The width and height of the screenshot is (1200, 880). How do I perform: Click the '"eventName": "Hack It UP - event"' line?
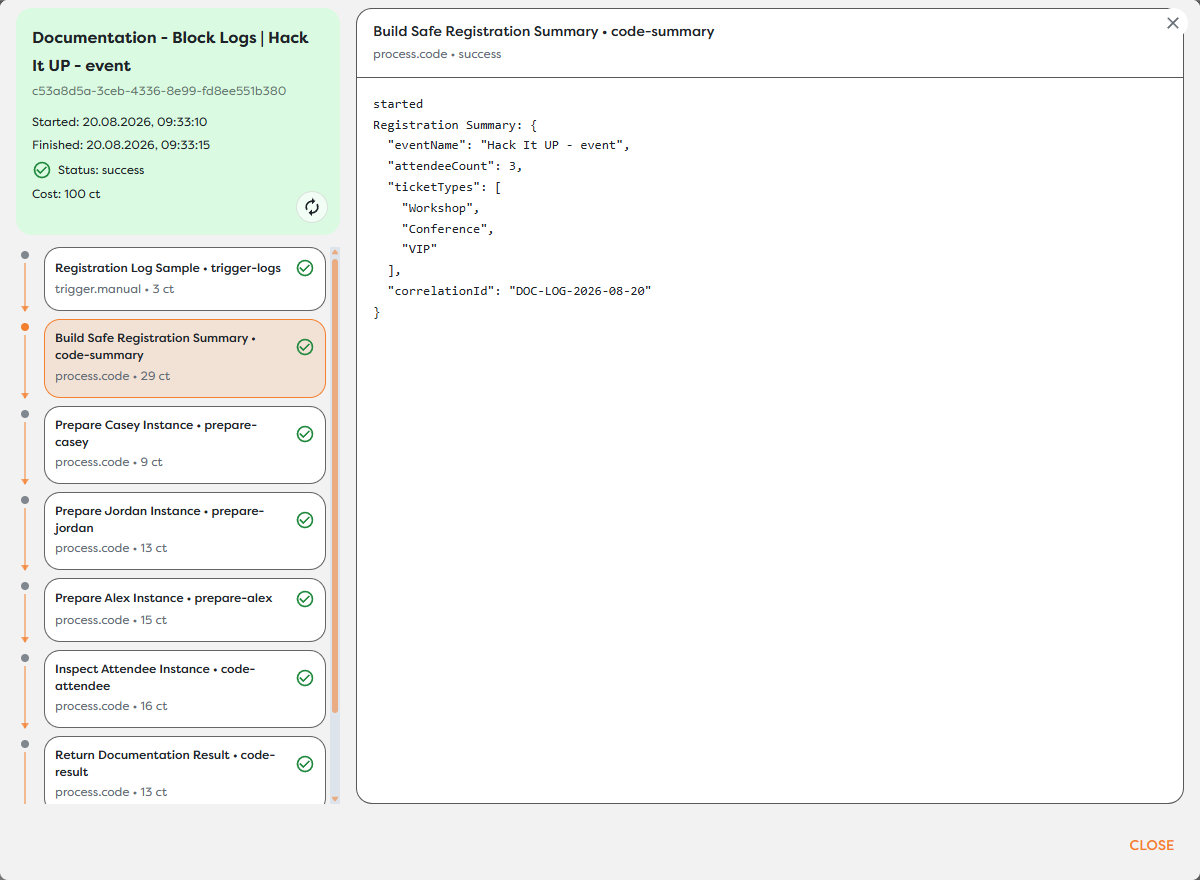(x=509, y=145)
